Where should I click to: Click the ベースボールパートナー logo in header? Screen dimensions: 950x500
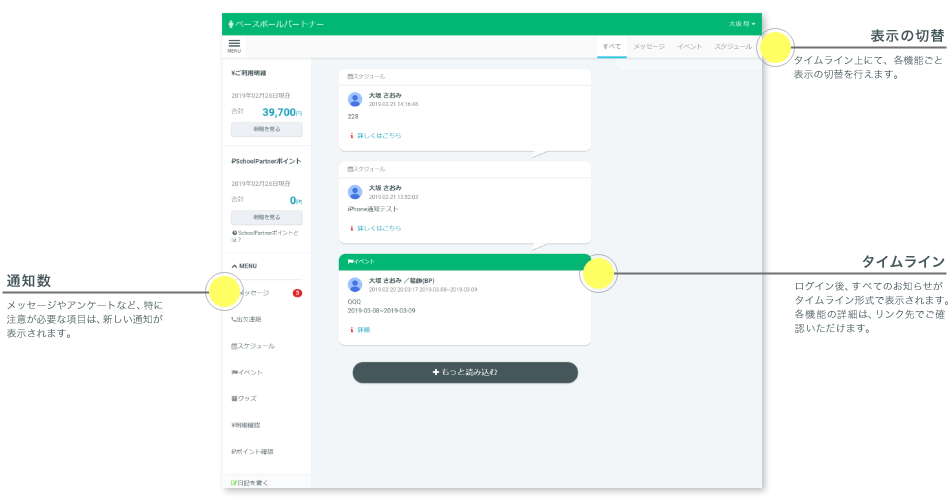point(276,23)
